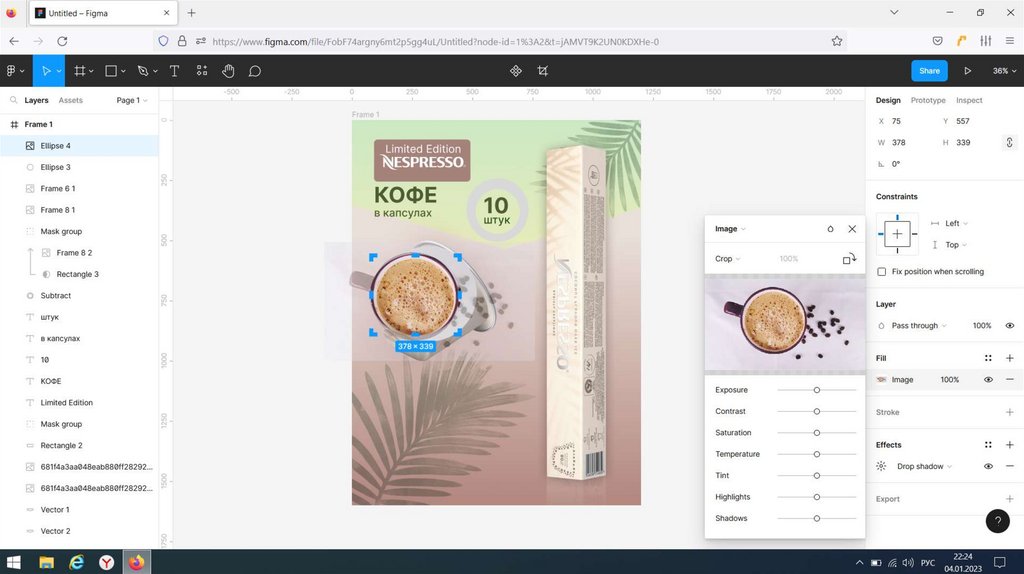Image resolution: width=1024 pixels, height=574 pixels.
Task: Adjust the Exposure slider
Action: [816, 390]
